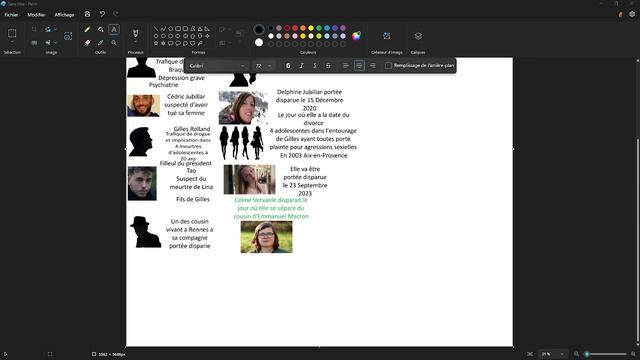
Task: Pick the yellow color swatch
Action: (x=311, y=28)
